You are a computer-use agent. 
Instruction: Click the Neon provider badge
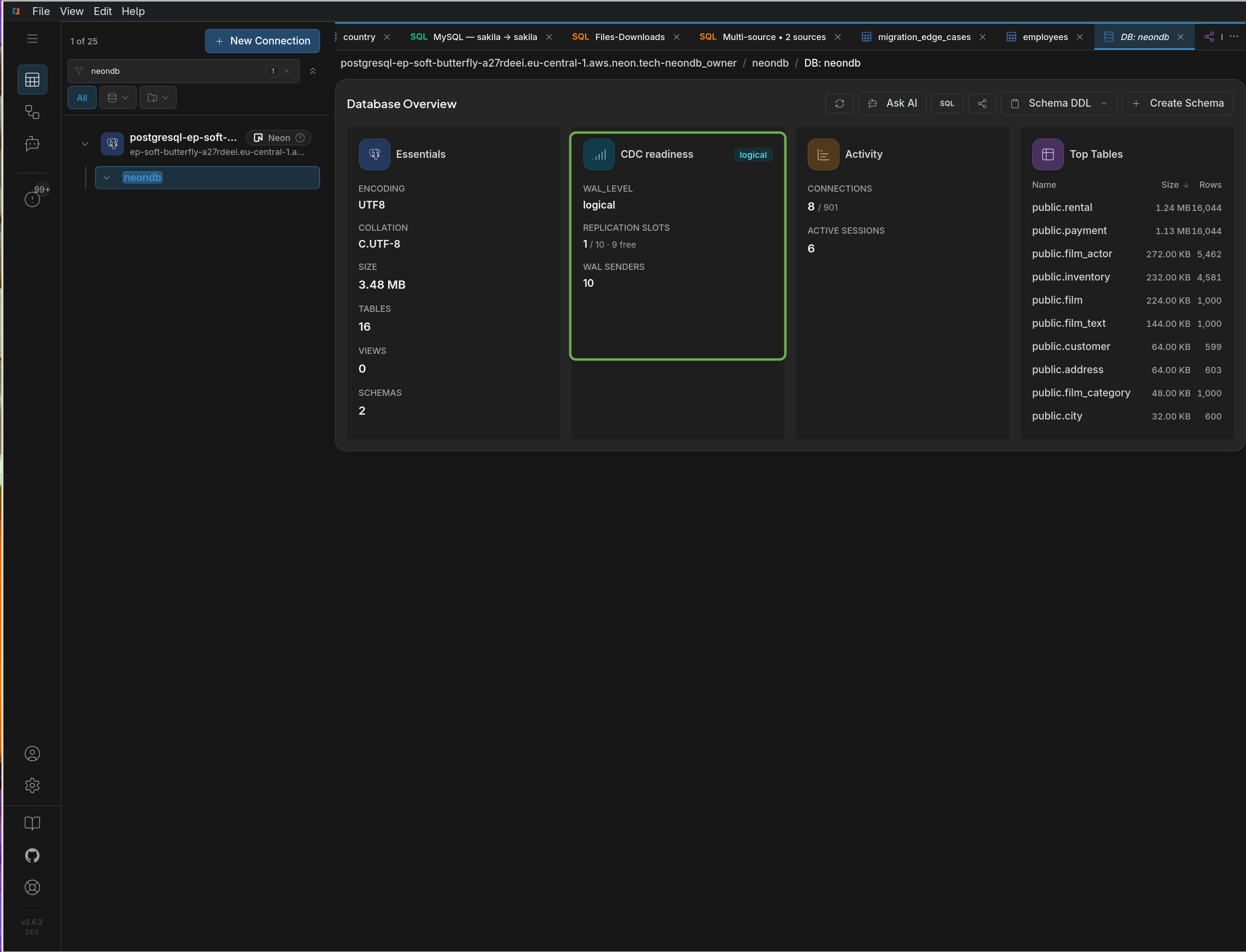[x=278, y=138]
